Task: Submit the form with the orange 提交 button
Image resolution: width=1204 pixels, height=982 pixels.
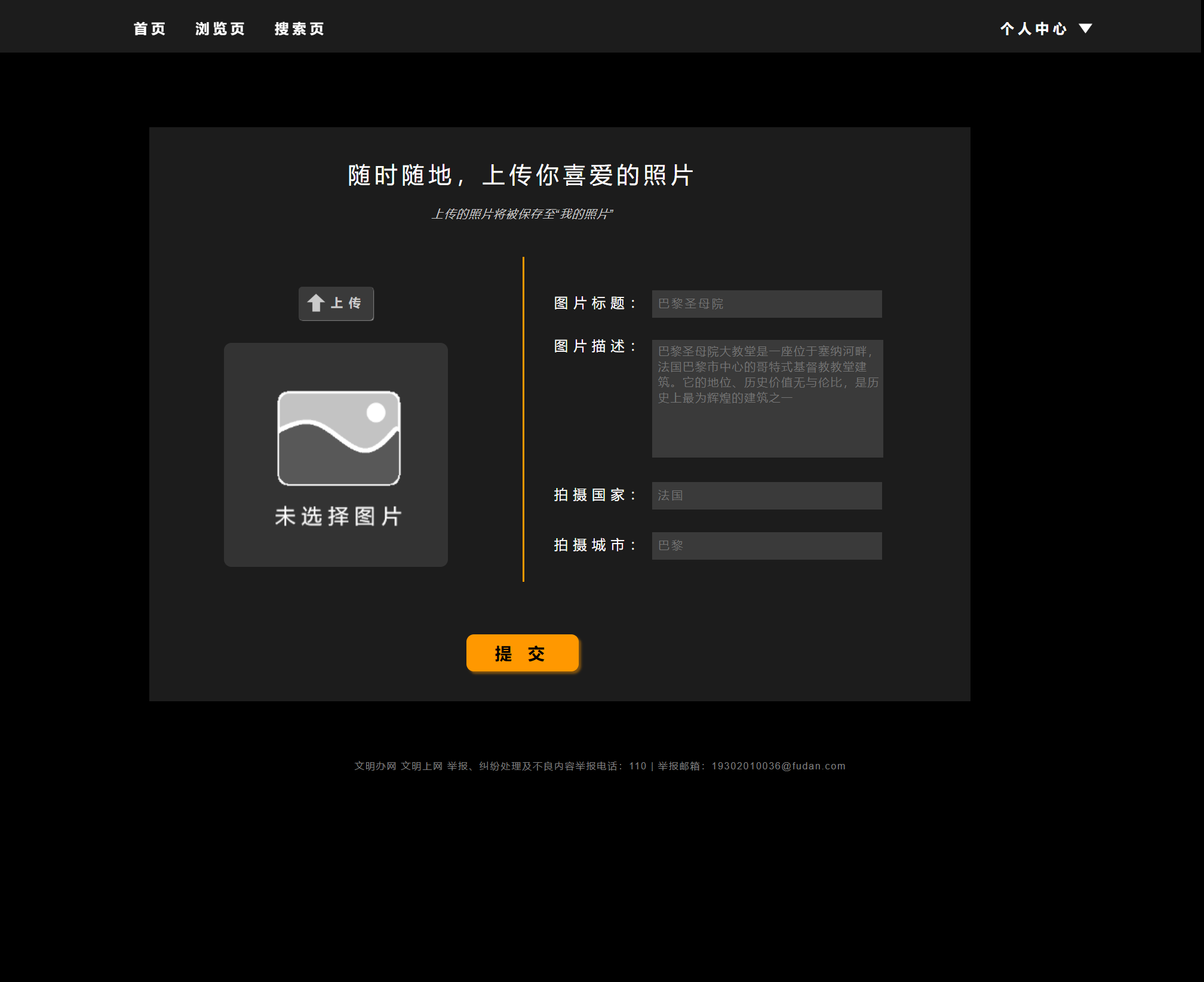Action: point(522,653)
